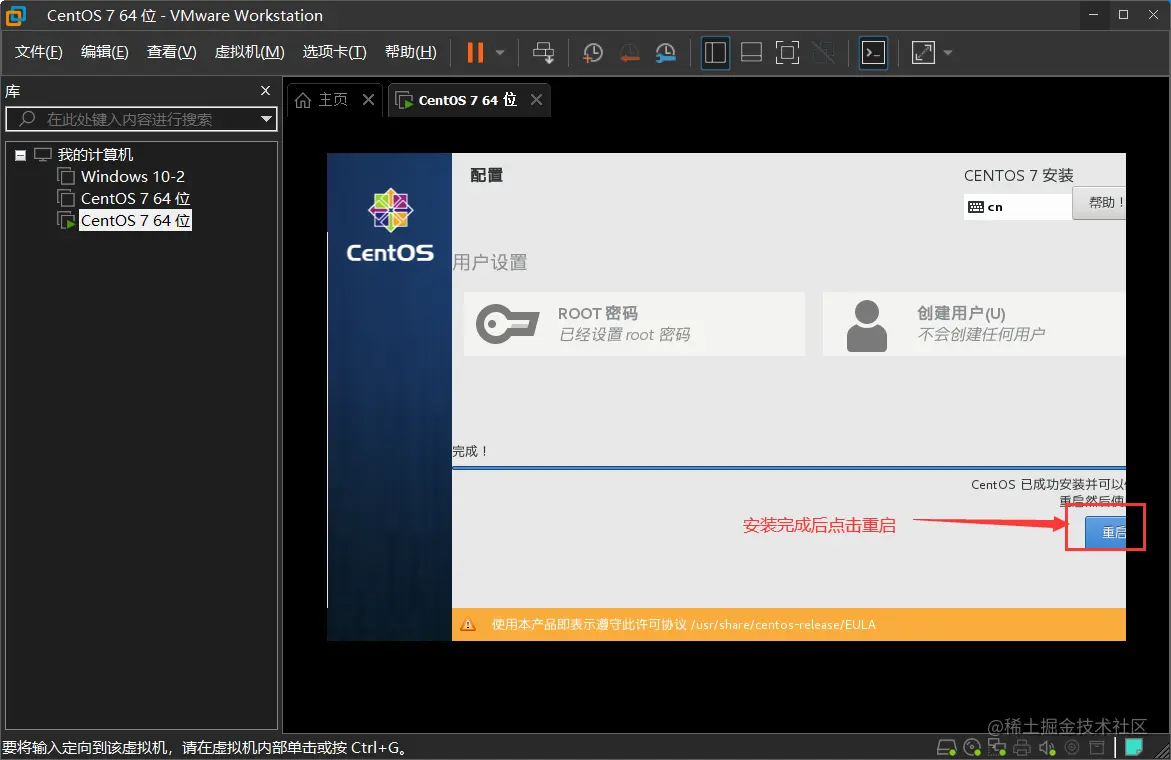The height and width of the screenshot is (760, 1171).
Task: Switch to the 主页 tab
Action: click(x=333, y=99)
